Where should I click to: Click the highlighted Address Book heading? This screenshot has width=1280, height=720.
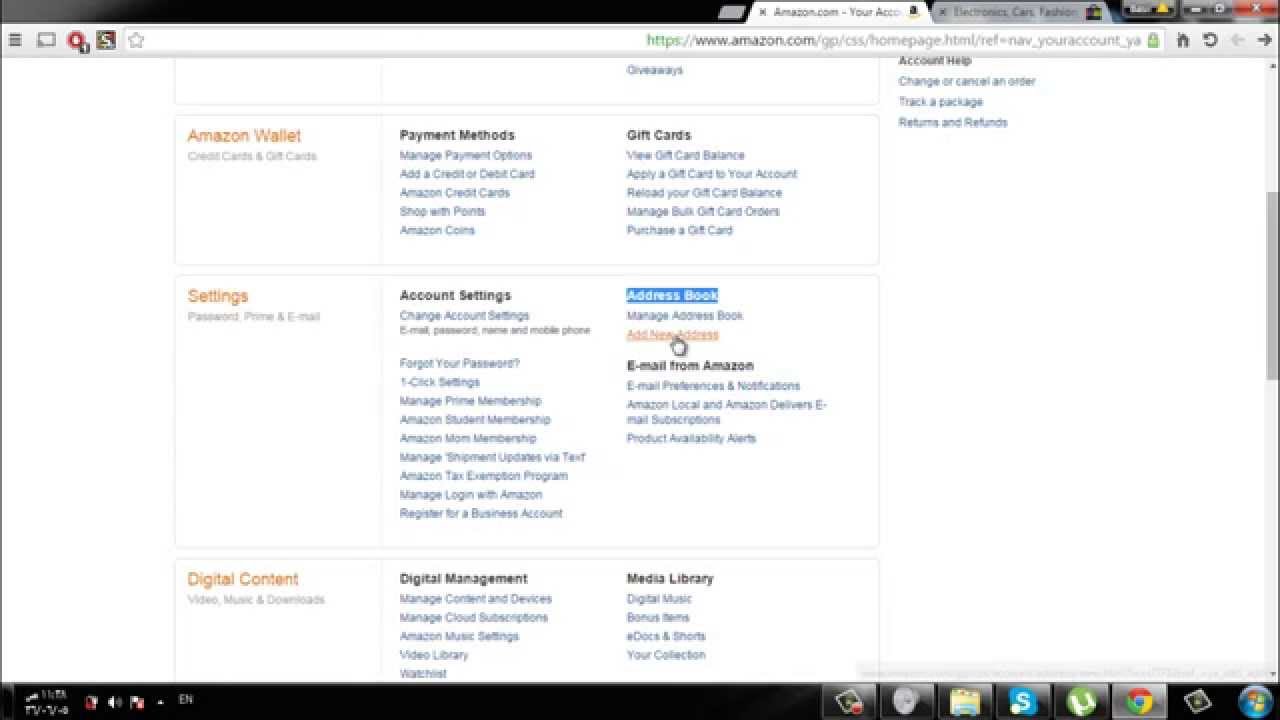click(x=672, y=295)
